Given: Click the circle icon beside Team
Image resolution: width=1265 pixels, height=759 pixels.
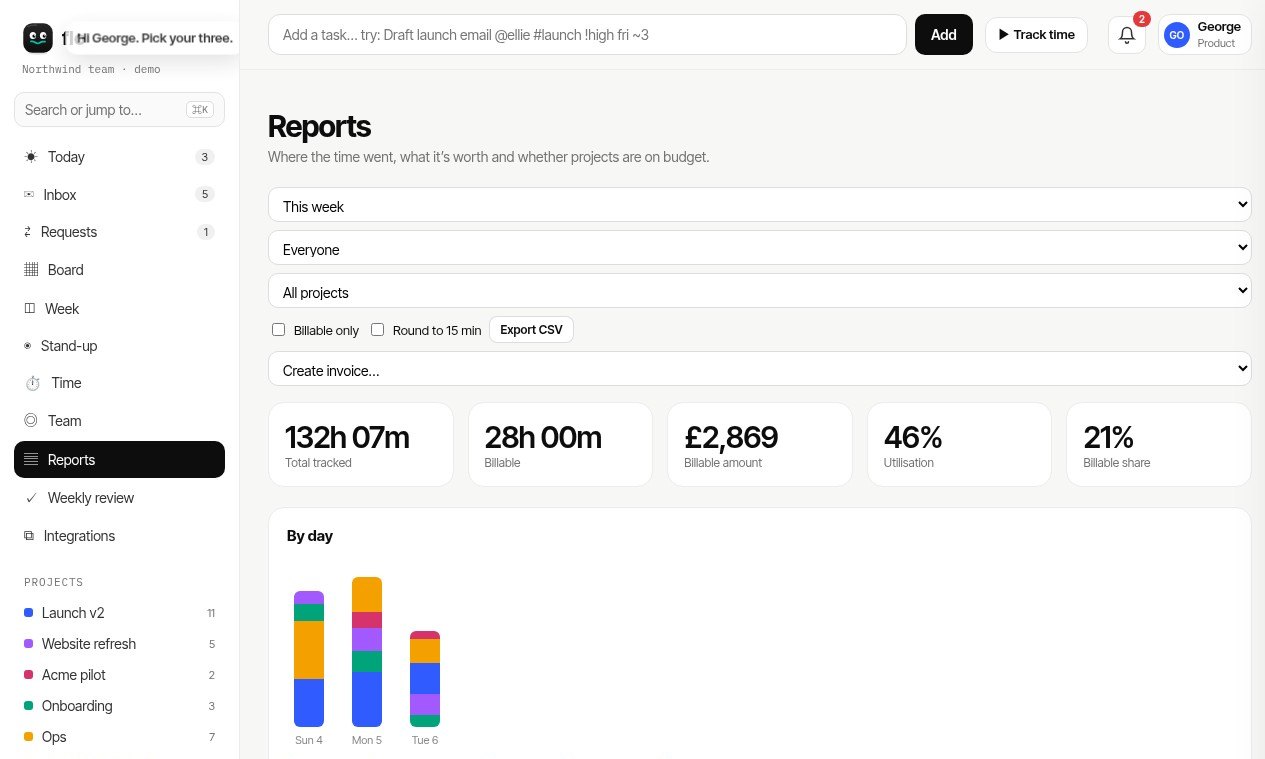Looking at the screenshot, I should 31,421.
